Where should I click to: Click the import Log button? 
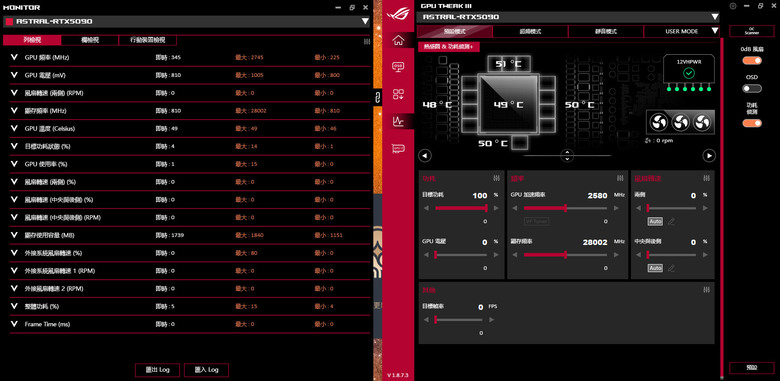tap(206, 370)
